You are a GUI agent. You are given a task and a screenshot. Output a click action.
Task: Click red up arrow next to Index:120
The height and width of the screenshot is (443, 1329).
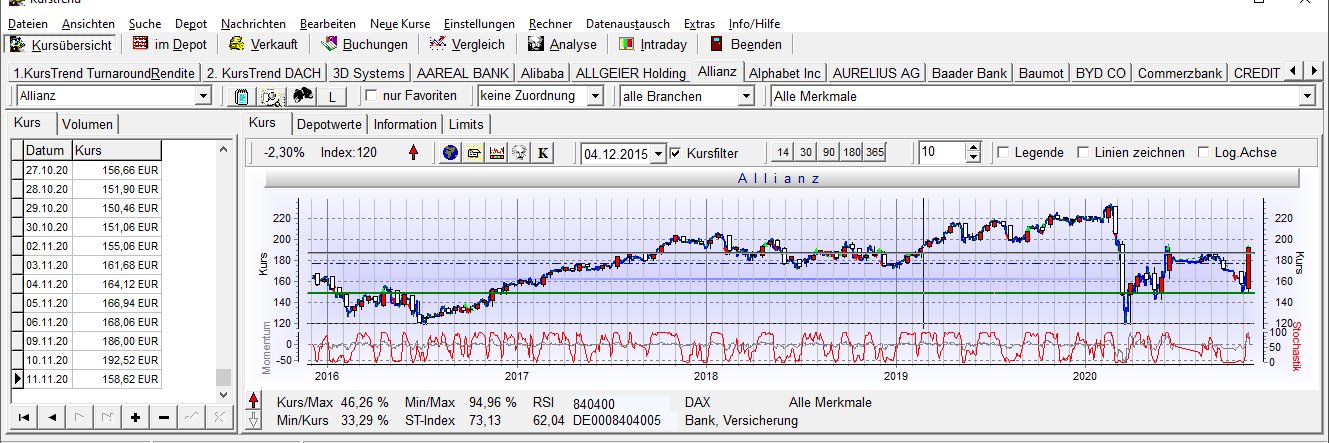[414, 153]
